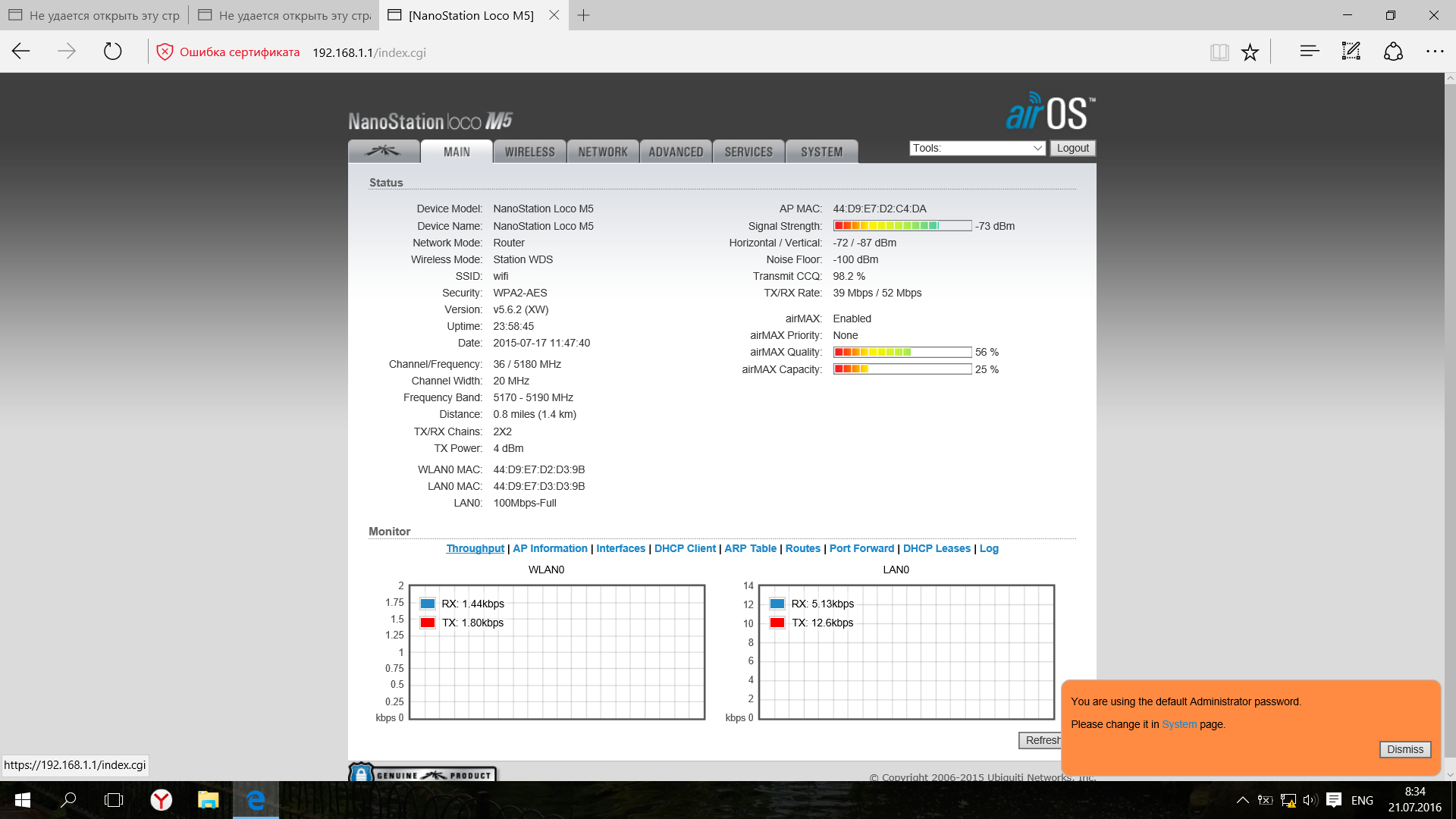The height and width of the screenshot is (819, 1456).
Task: Click the Refresh button below graphs
Action: coord(1040,740)
